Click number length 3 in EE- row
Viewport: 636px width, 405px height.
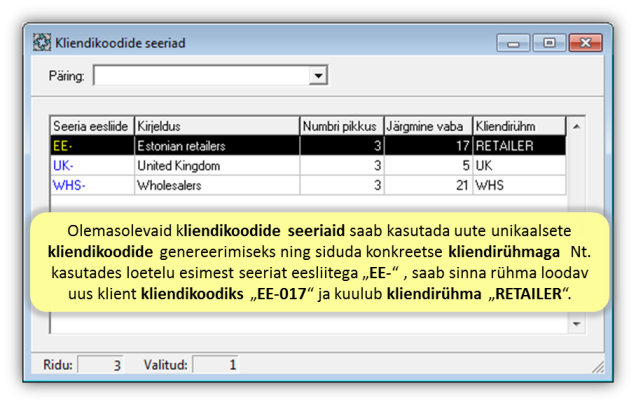(x=342, y=146)
